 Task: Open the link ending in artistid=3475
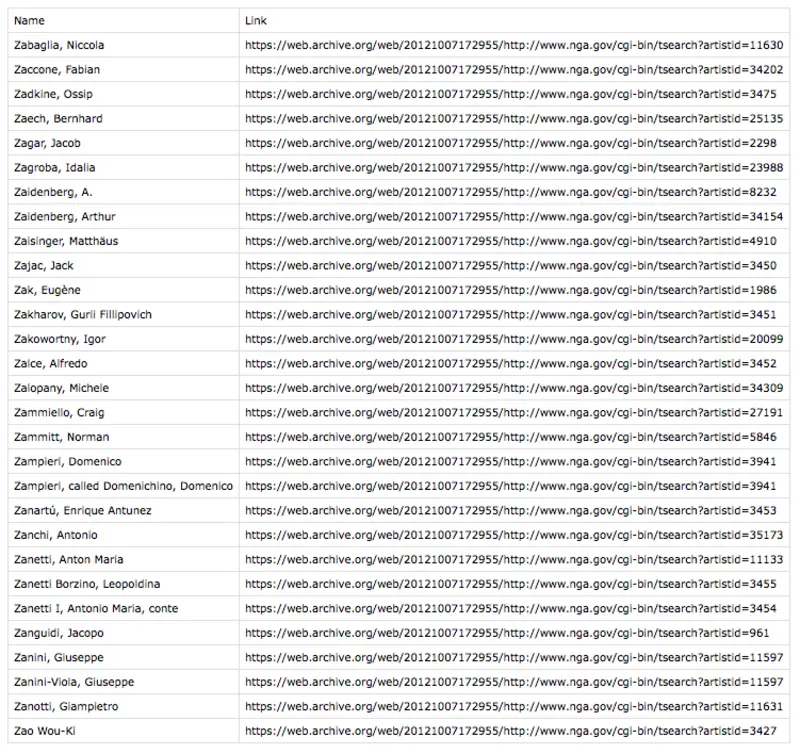pos(511,94)
